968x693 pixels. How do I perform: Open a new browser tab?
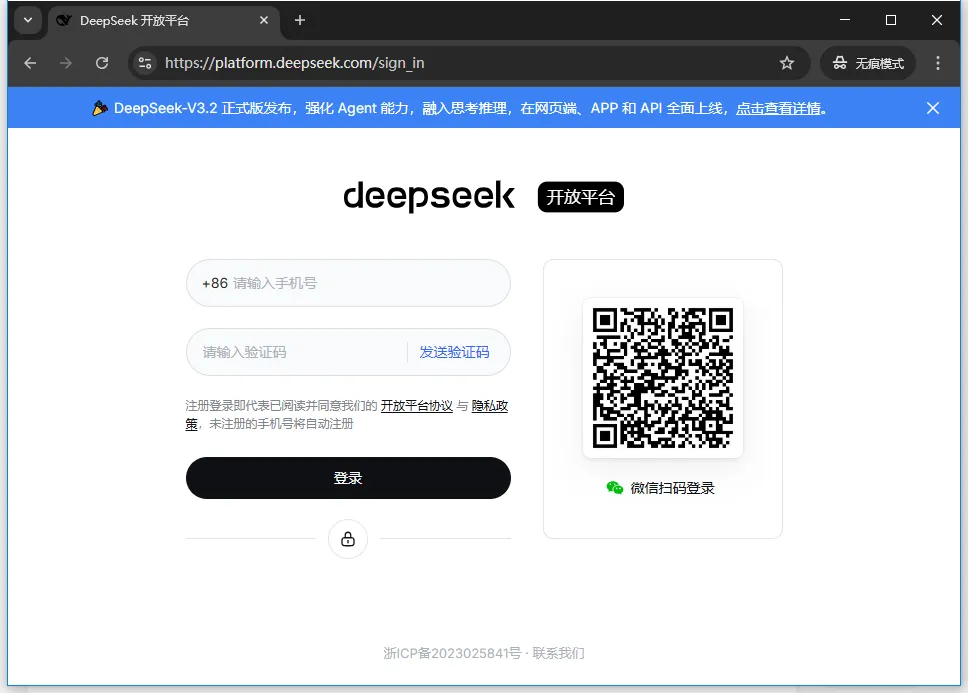pyautogui.click(x=300, y=20)
